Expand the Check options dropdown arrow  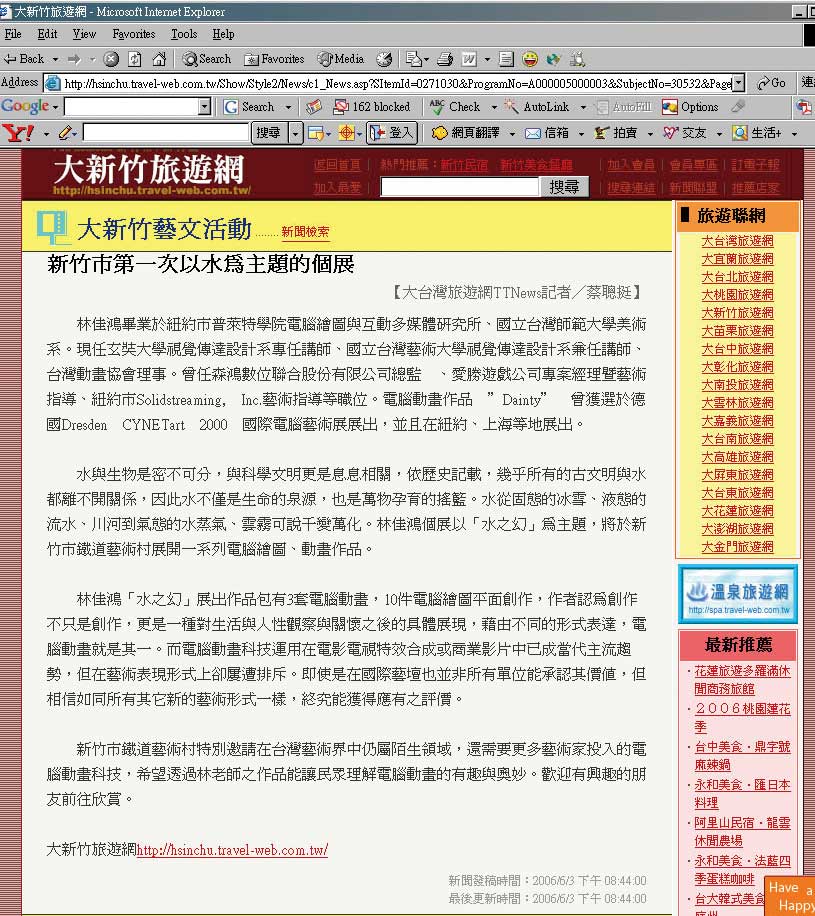point(494,107)
